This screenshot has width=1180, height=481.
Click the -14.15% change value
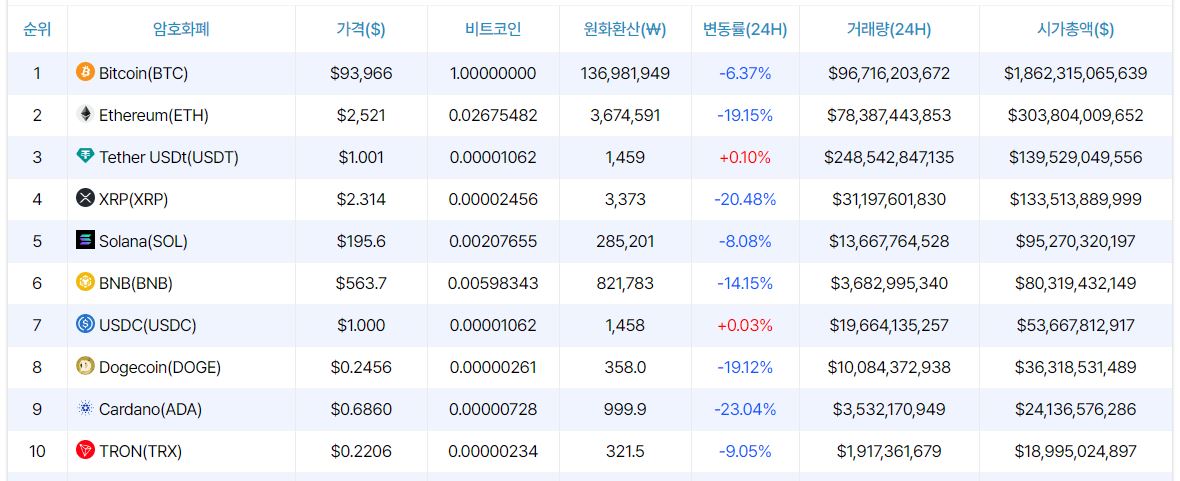(745, 284)
